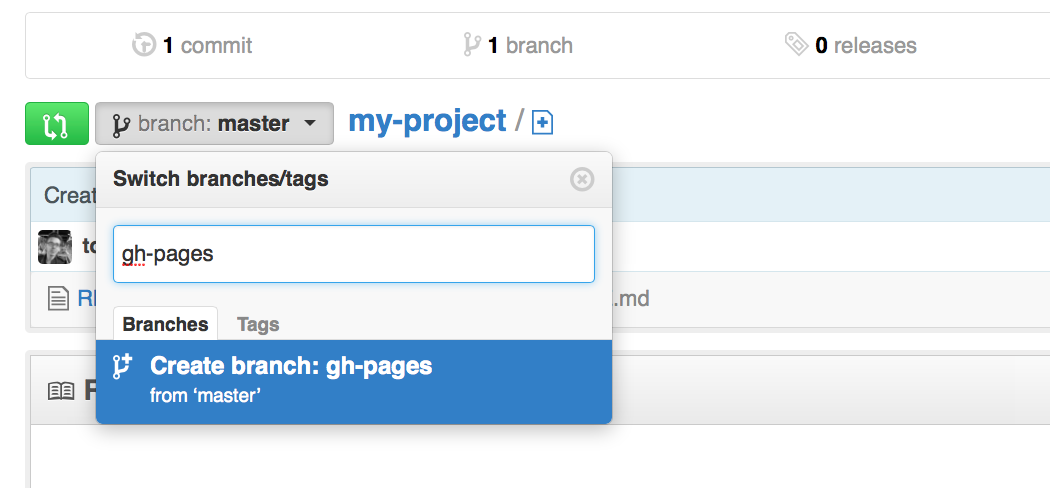Image resolution: width=1050 pixels, height=488 pixels.
Task: Click the book icon in the README header
Action: (x=61, y=391)
